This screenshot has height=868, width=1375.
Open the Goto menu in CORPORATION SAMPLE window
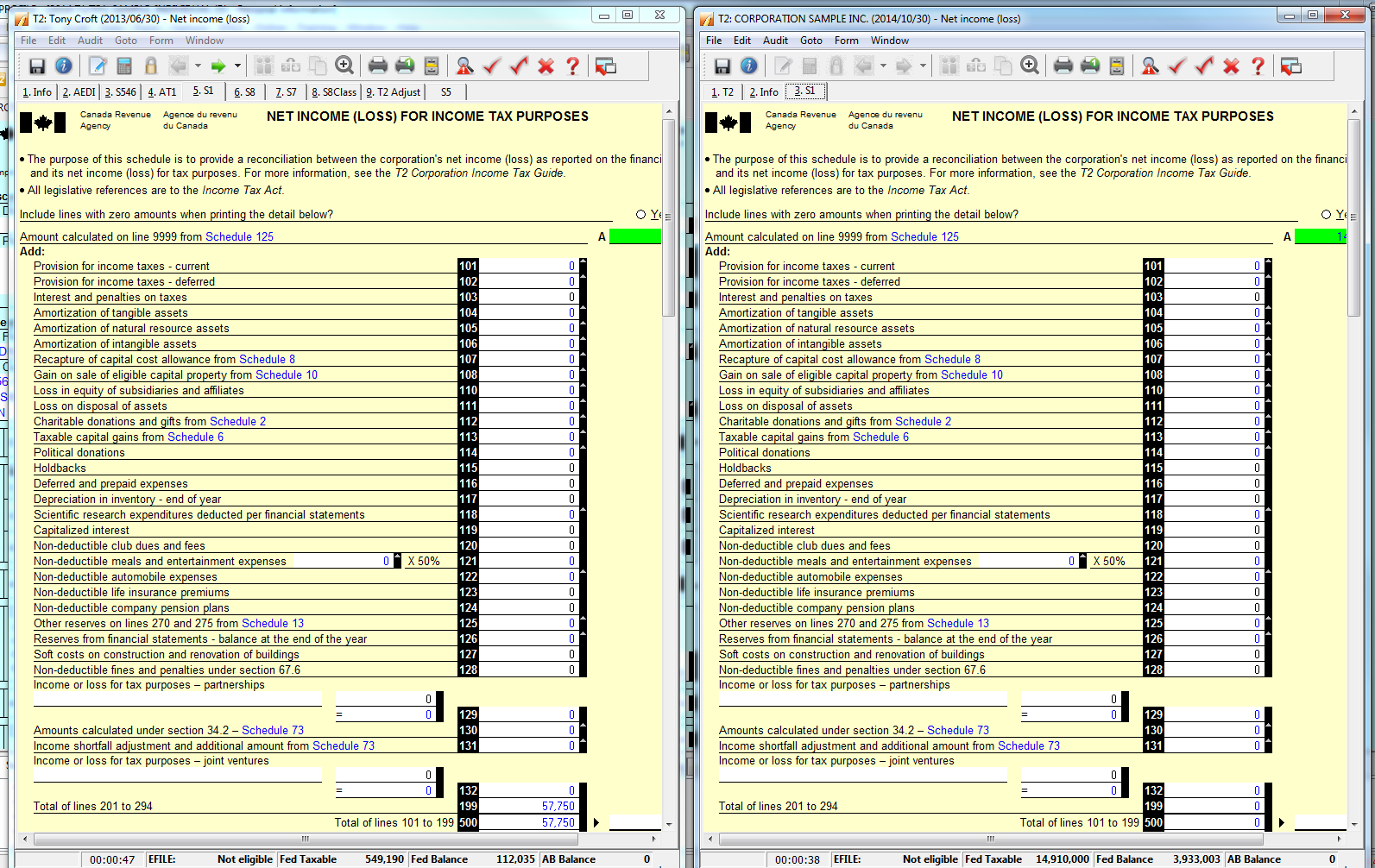coord(811,41)
